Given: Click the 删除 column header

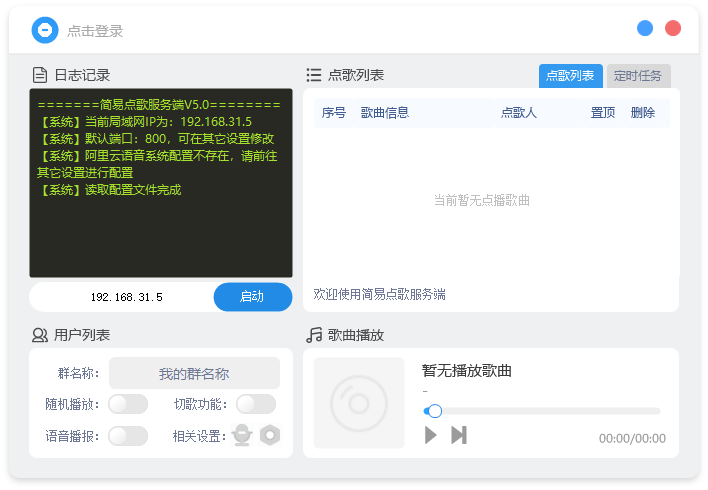Looking at the screenshot, I should click(643, 112).
